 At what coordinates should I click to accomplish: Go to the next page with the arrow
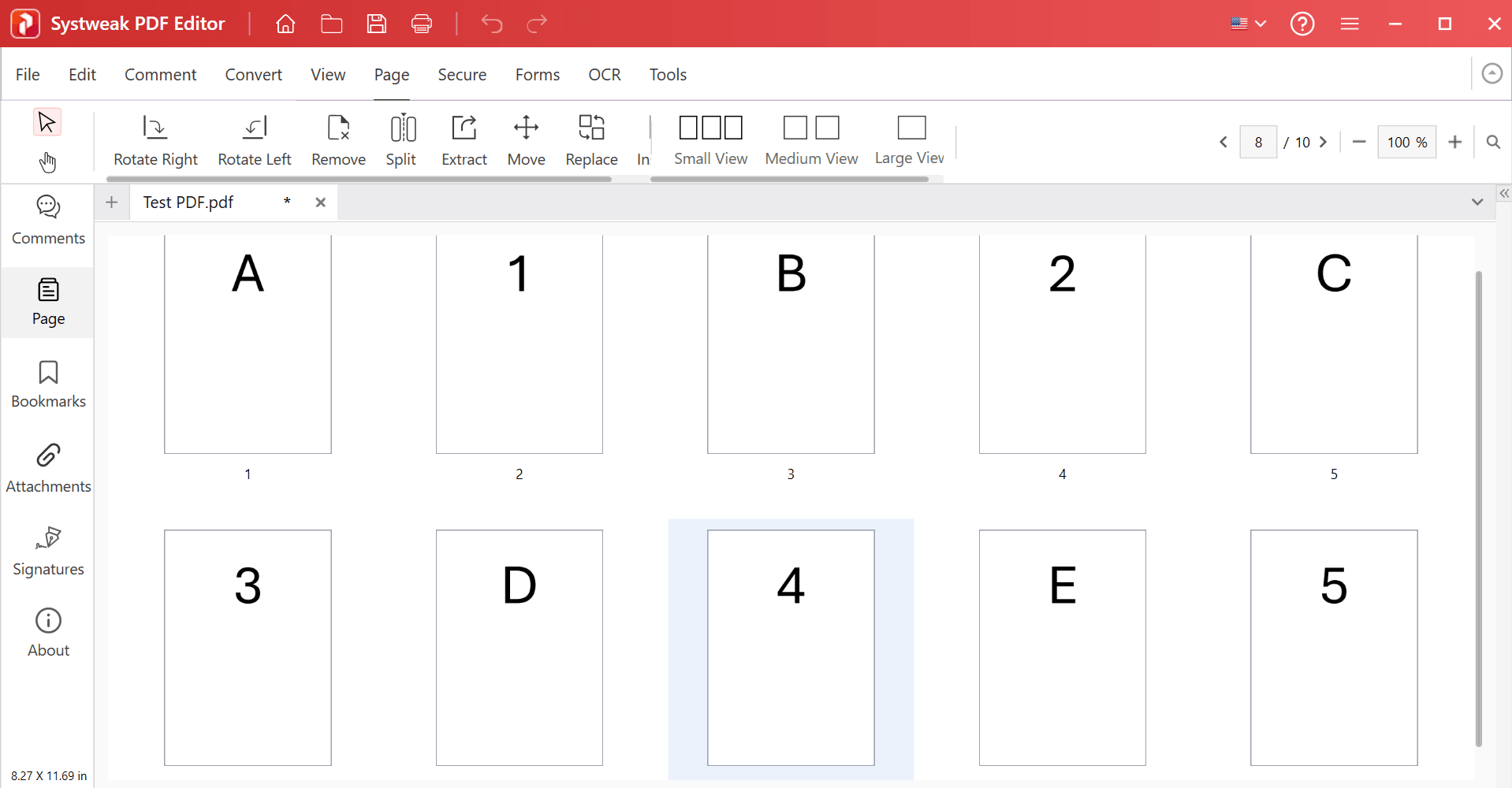pos(1323,142)
